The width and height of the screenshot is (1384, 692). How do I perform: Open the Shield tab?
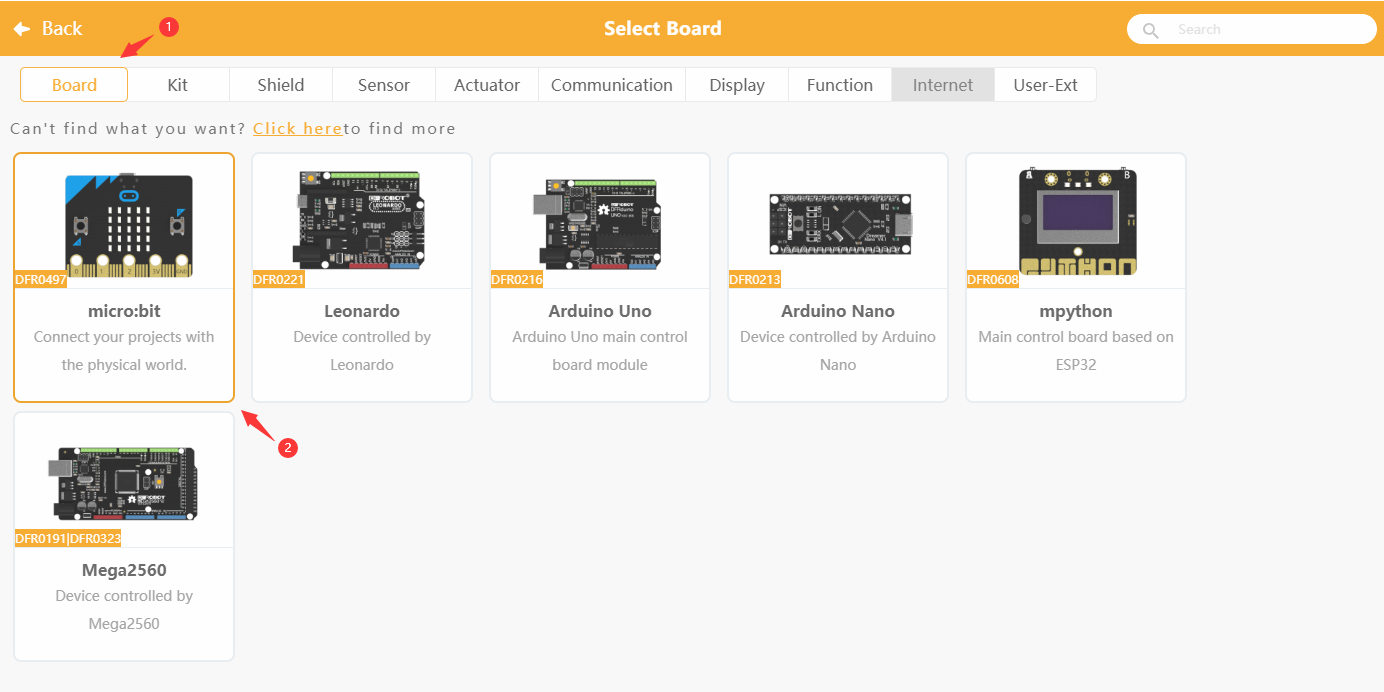[281, 85]
